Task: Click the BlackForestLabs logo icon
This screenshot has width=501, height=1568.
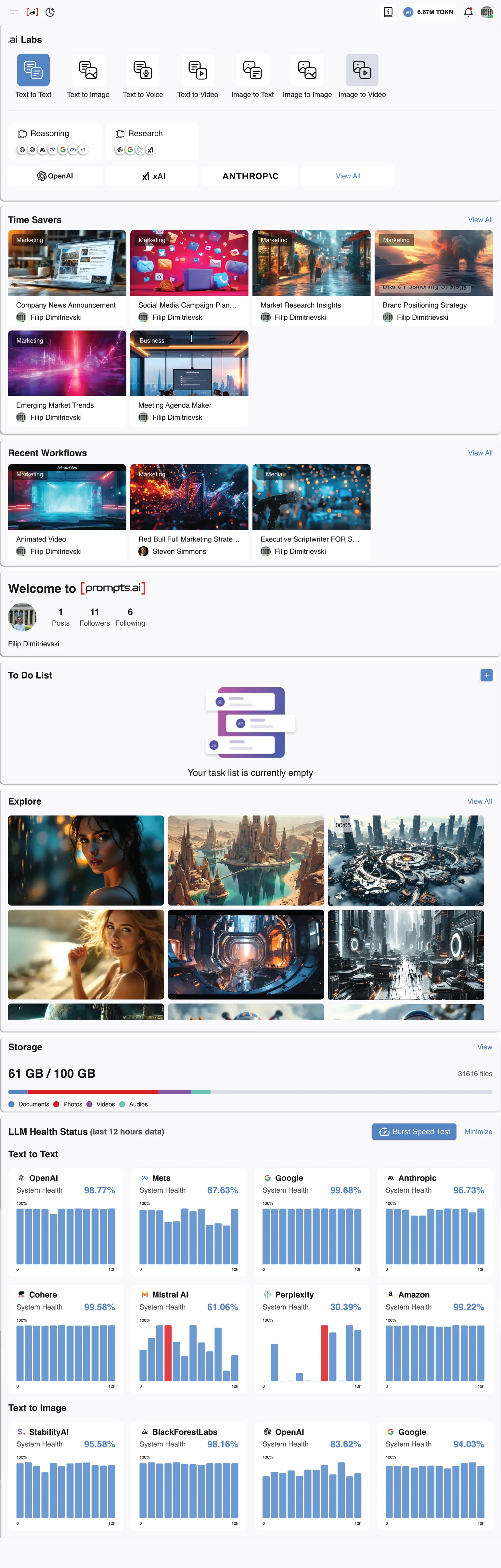Action: pyautogui.click(x=144, y=1432)
